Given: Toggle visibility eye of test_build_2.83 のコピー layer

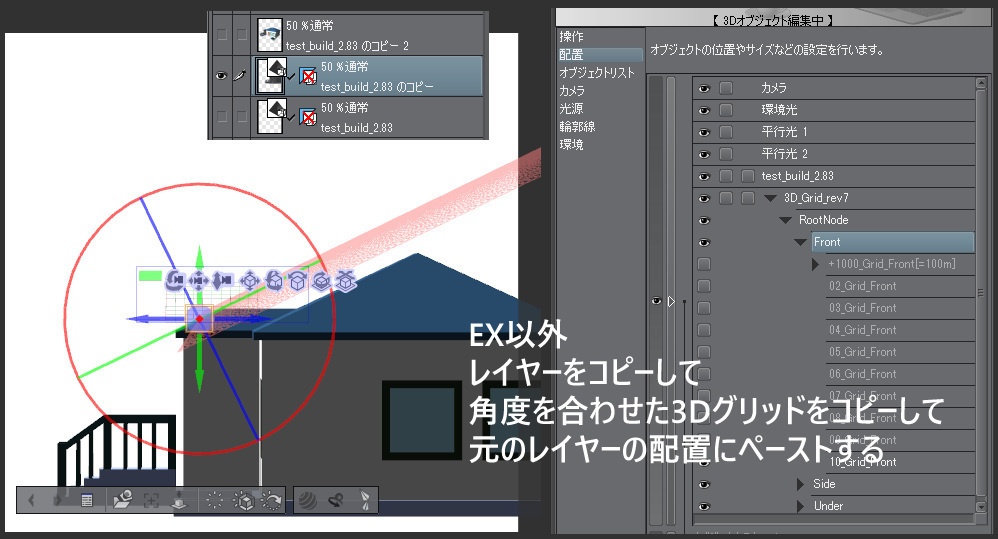Looking at the screenshot, I should [x=221, y=76].
